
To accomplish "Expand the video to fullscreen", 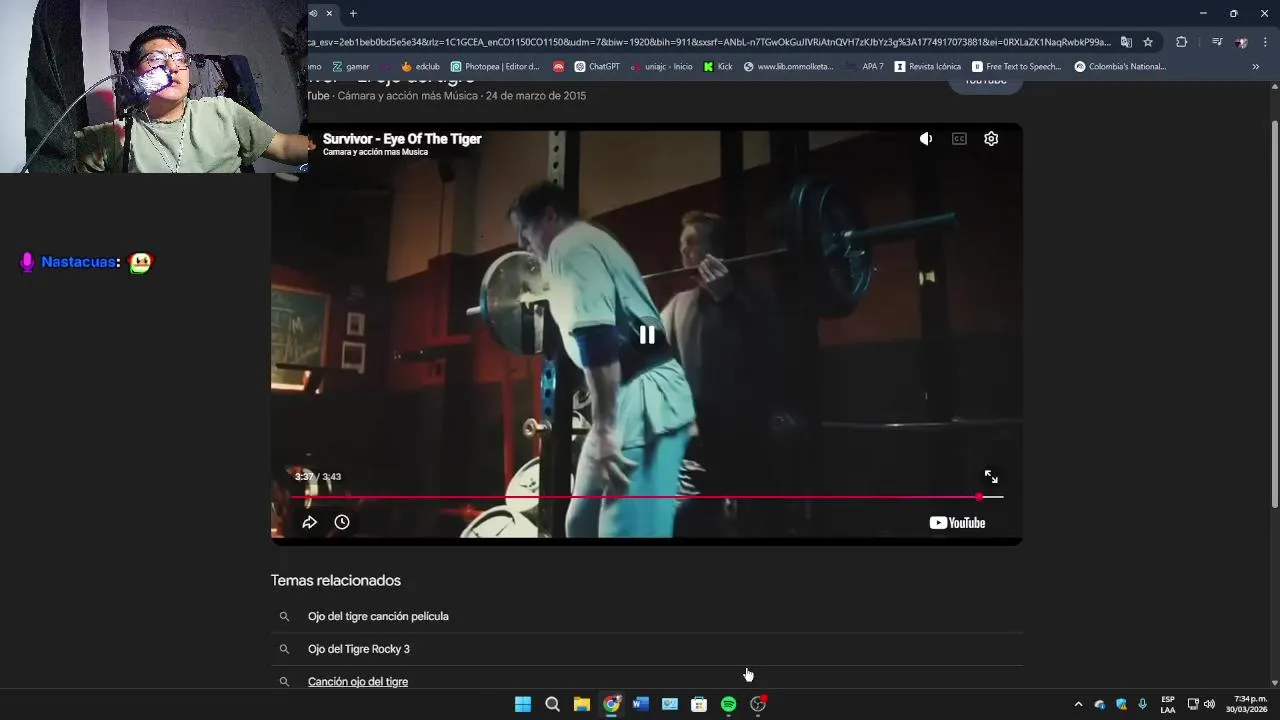I will [x=991, y=477].
